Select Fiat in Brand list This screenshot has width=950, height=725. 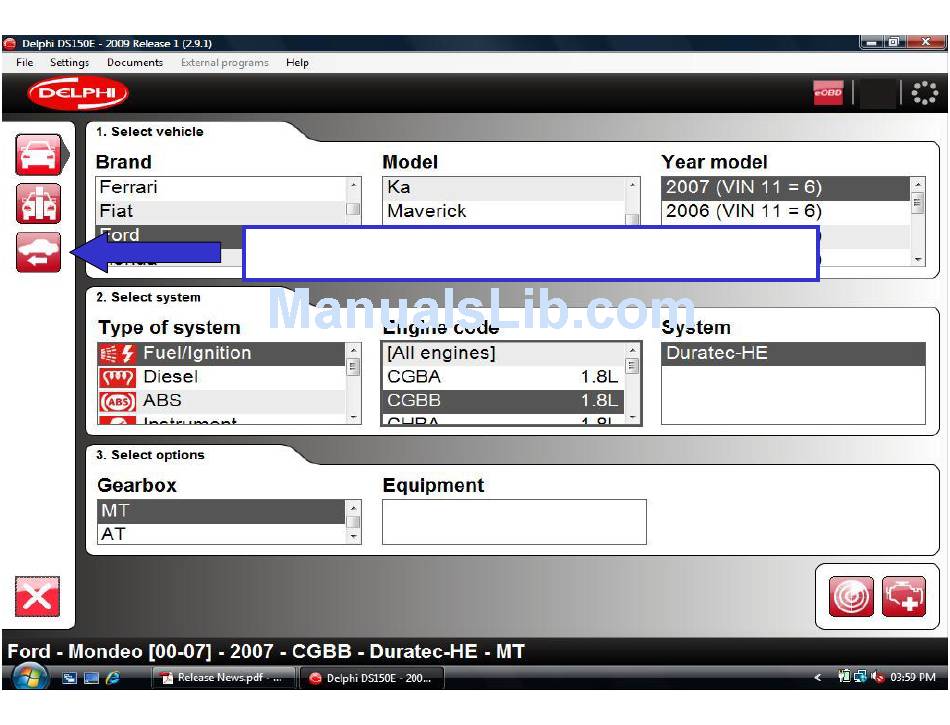(220, 211)
